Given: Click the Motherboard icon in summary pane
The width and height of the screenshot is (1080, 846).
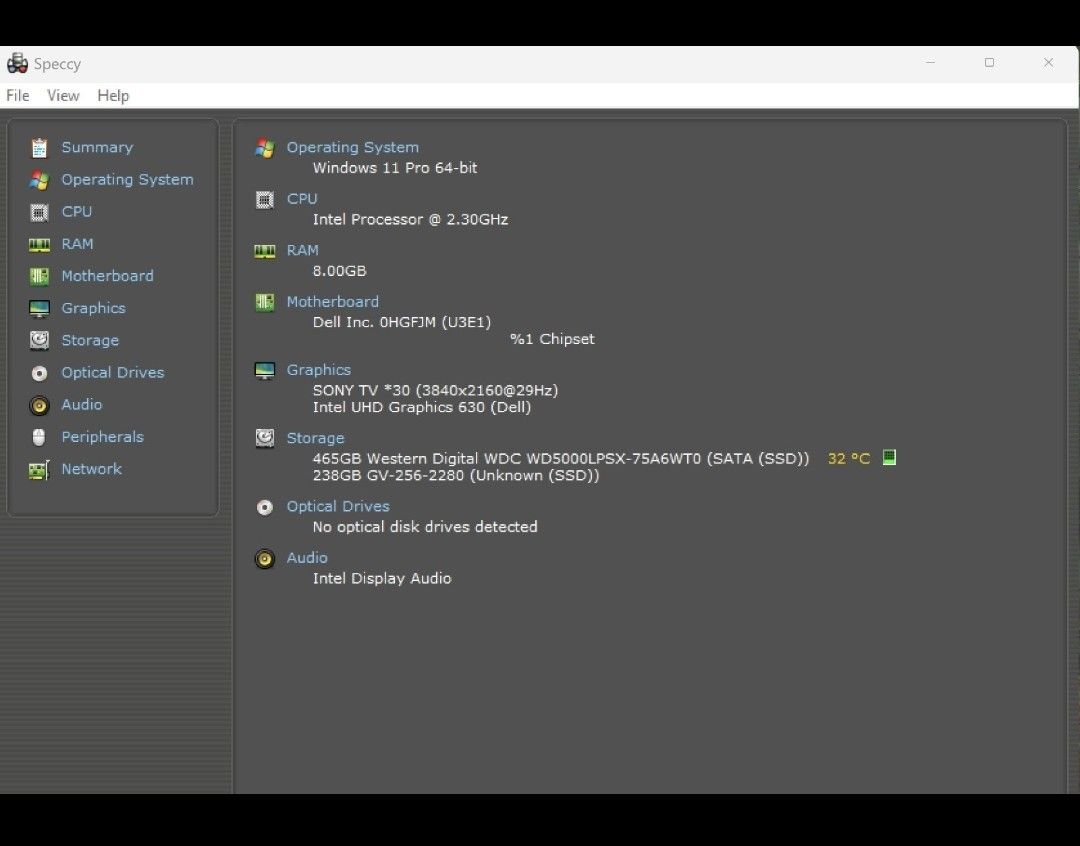Looking at the screenshot, I should click(264, 302).
